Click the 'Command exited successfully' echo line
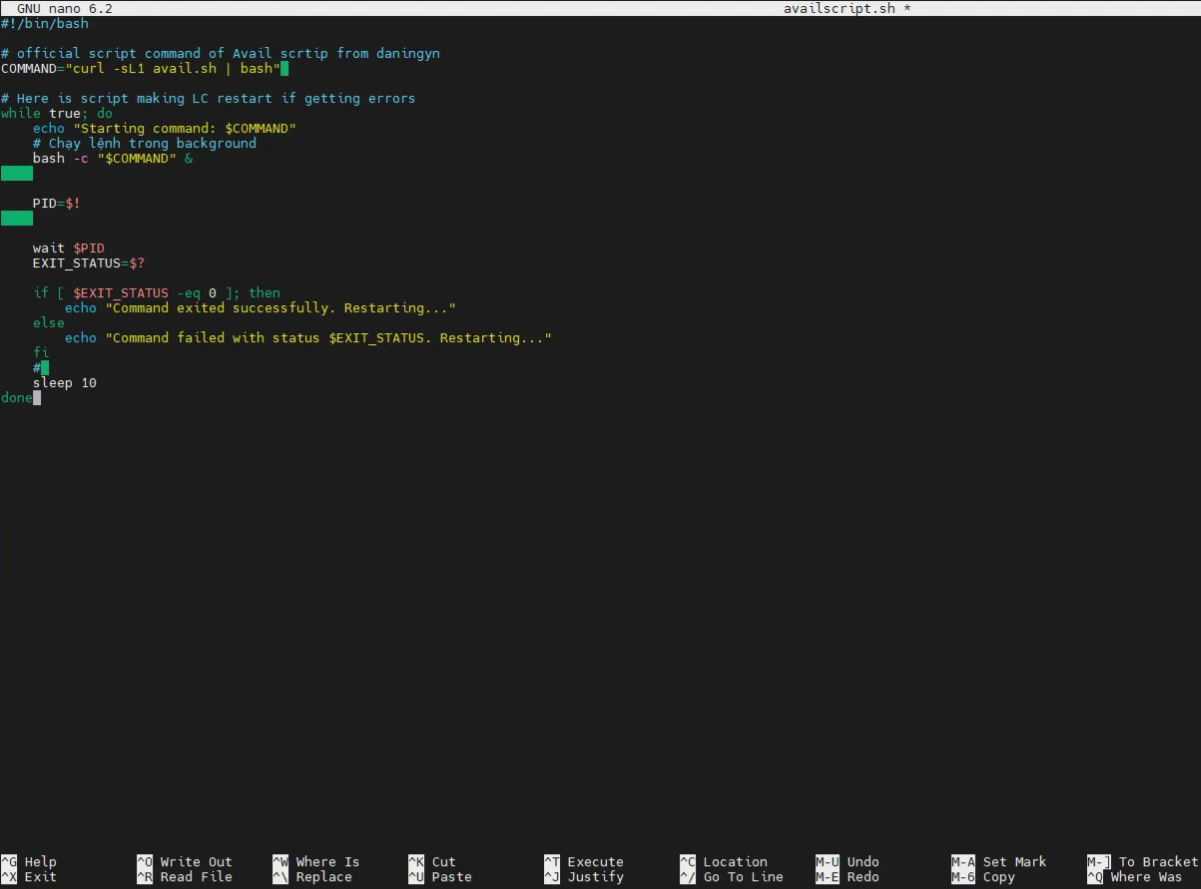This screenshot has height=889, width=1201. 261,308
